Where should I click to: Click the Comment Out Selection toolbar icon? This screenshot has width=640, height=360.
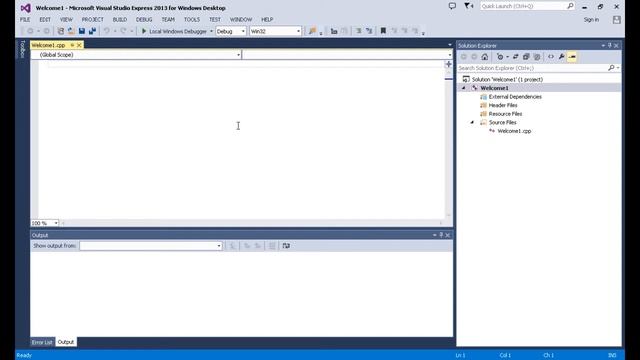[x=358, y=31]
